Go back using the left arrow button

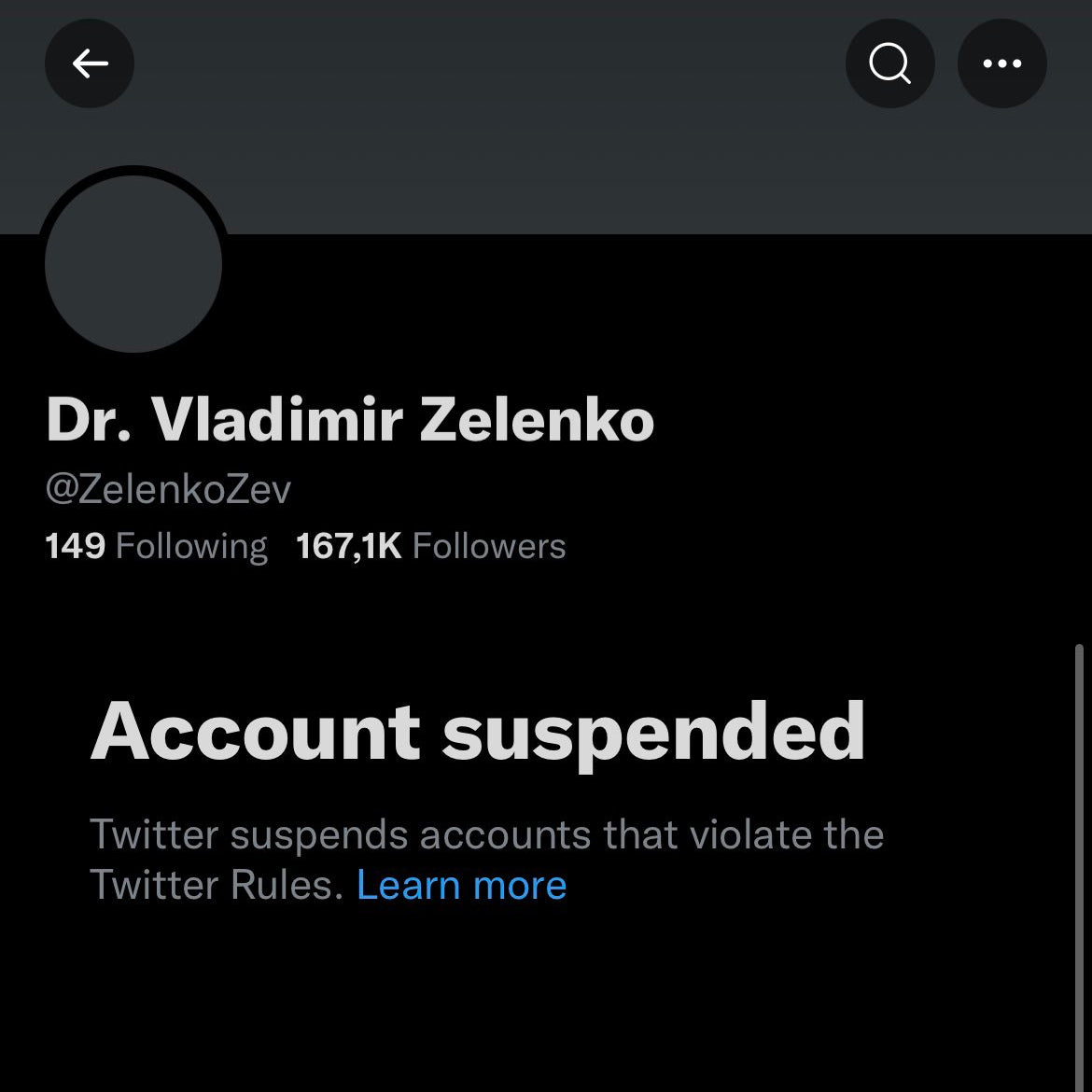90,63
